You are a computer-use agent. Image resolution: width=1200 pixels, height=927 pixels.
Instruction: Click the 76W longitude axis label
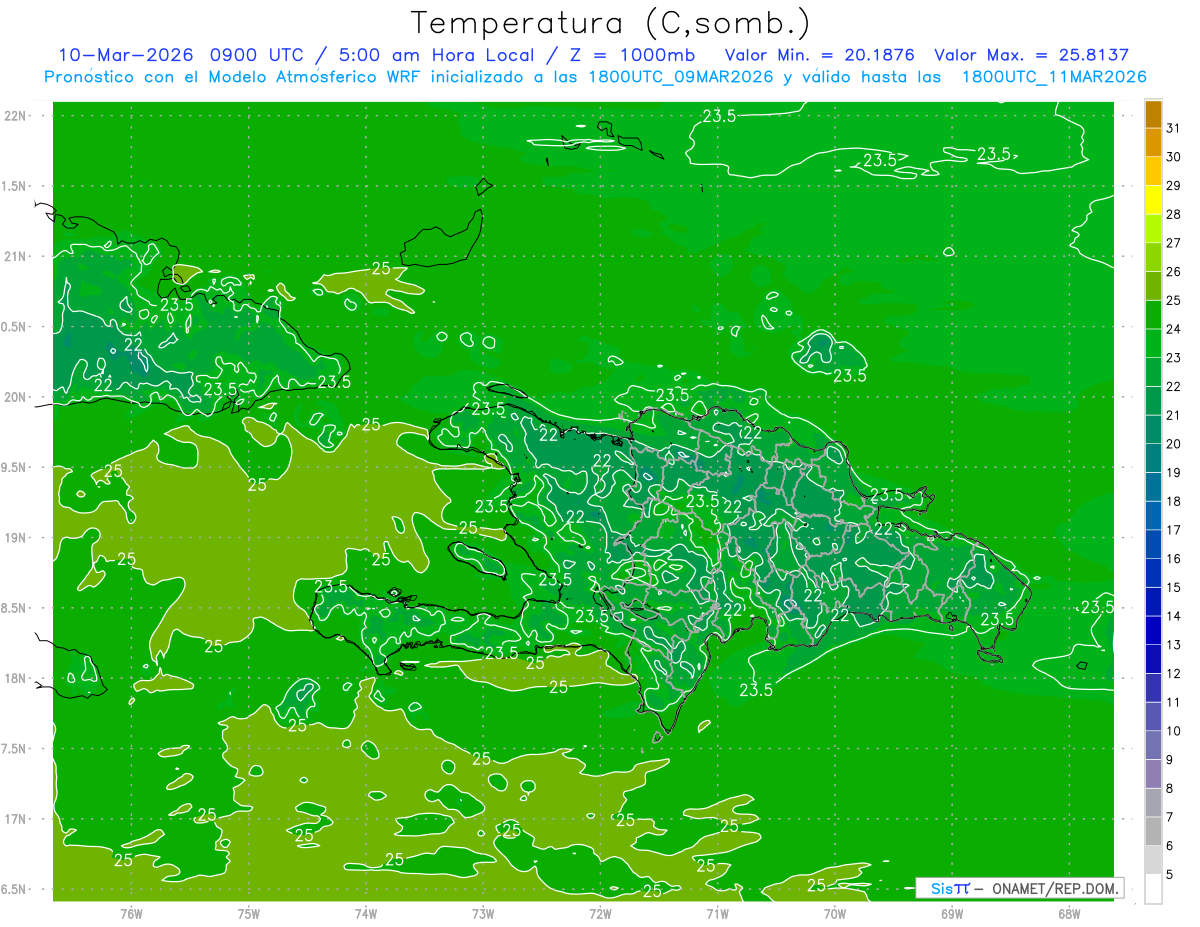point(131,914)
